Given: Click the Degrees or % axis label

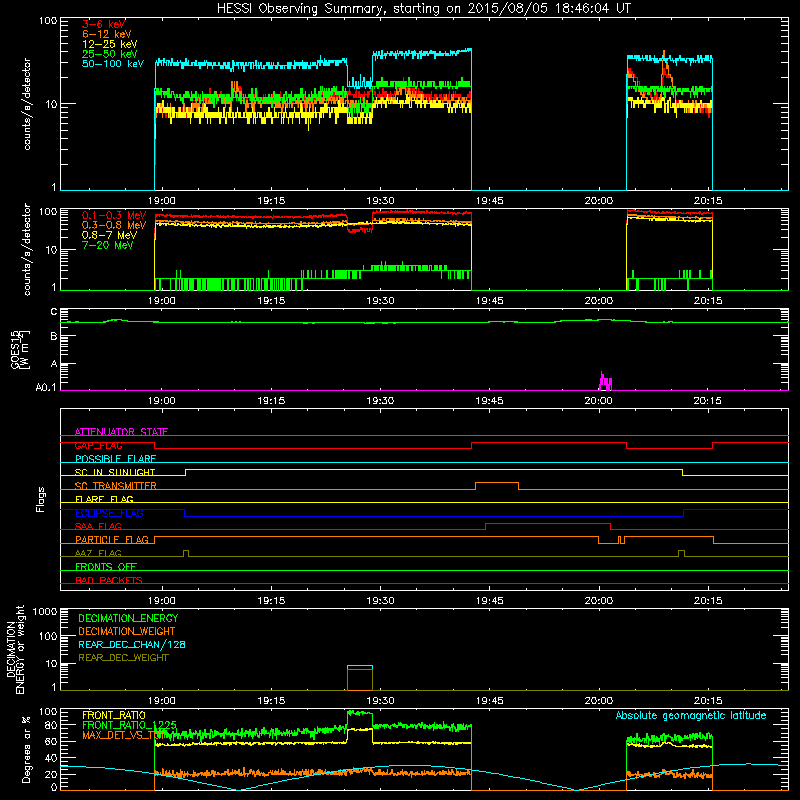Looking at the screenshot, I should [x=26, y=749].
